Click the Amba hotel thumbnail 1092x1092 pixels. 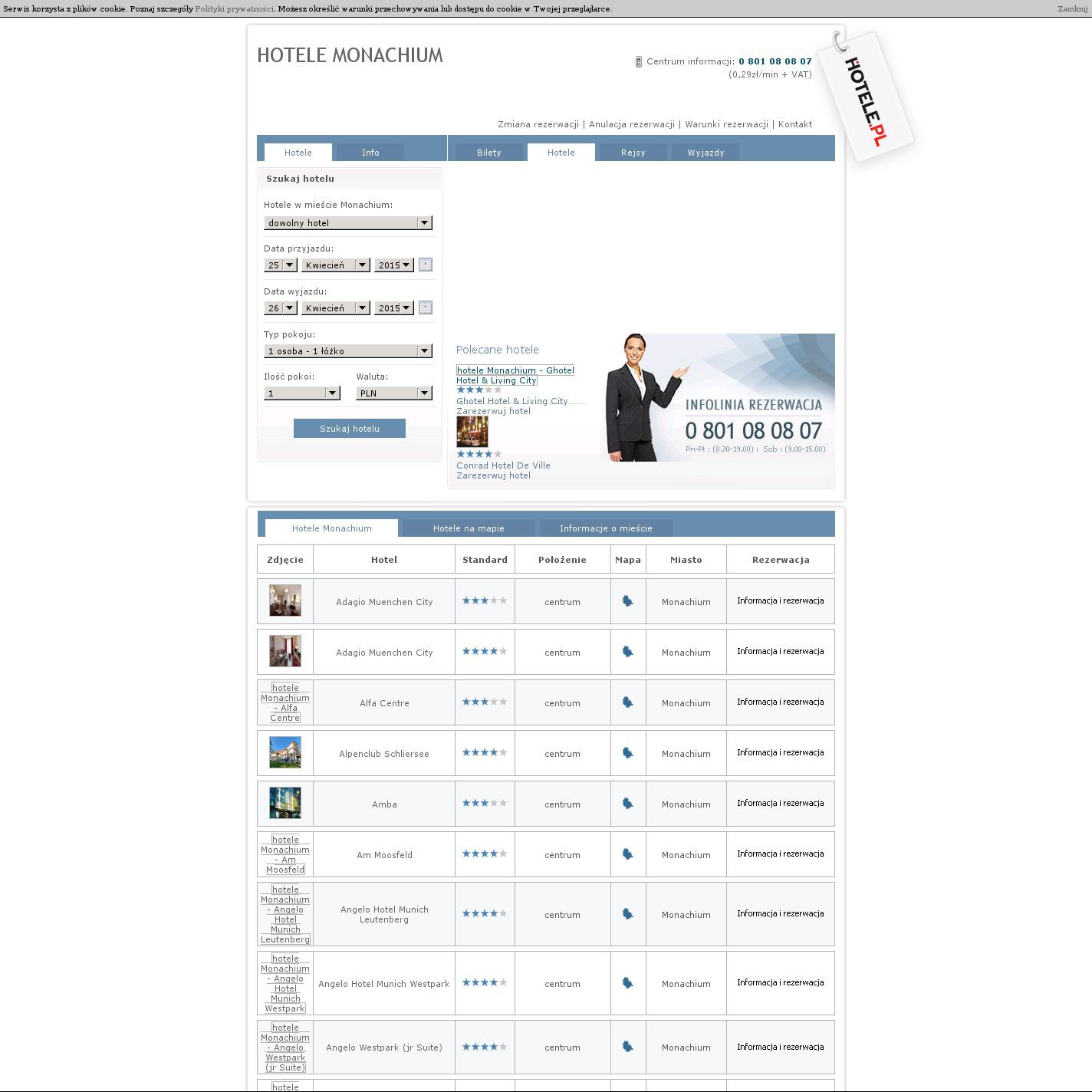pos(285,803)
